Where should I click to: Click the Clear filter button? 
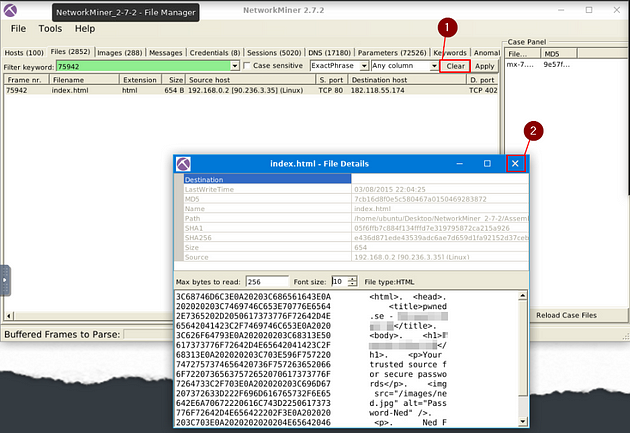tap(455, 66)
